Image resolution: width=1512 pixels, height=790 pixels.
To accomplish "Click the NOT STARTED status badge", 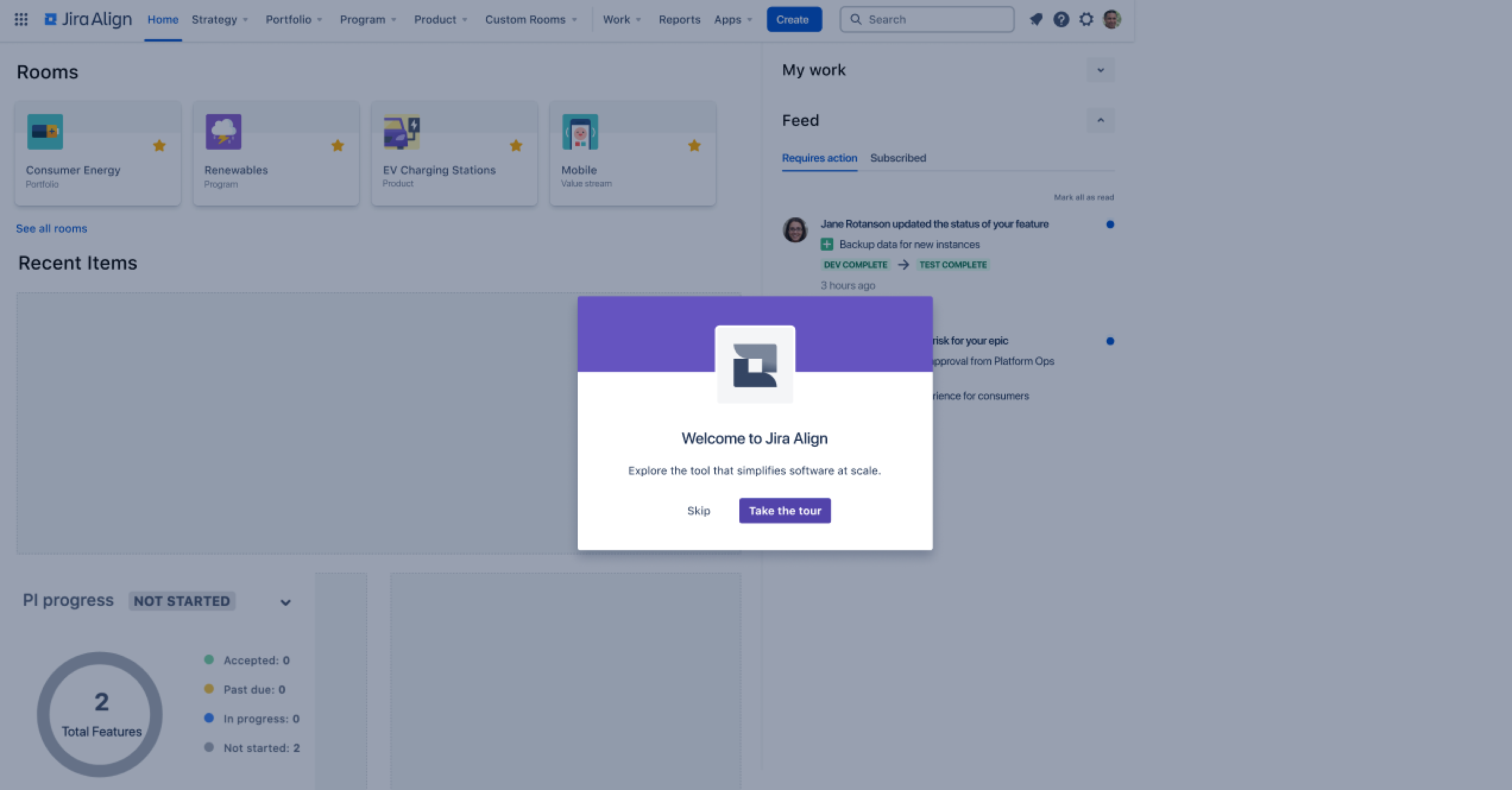I will click(182, 601).
